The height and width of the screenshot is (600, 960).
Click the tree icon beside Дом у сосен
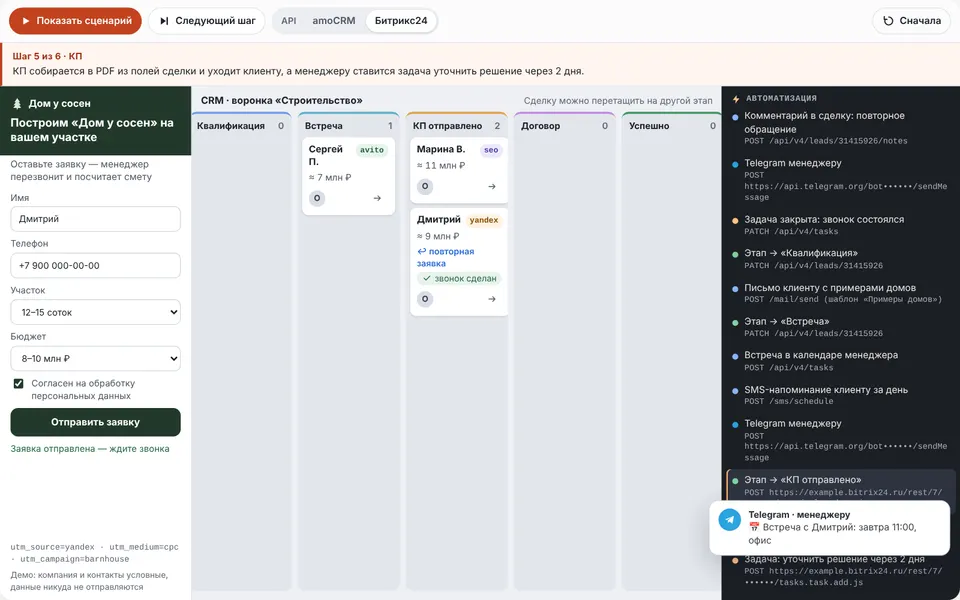click(17, 103)
